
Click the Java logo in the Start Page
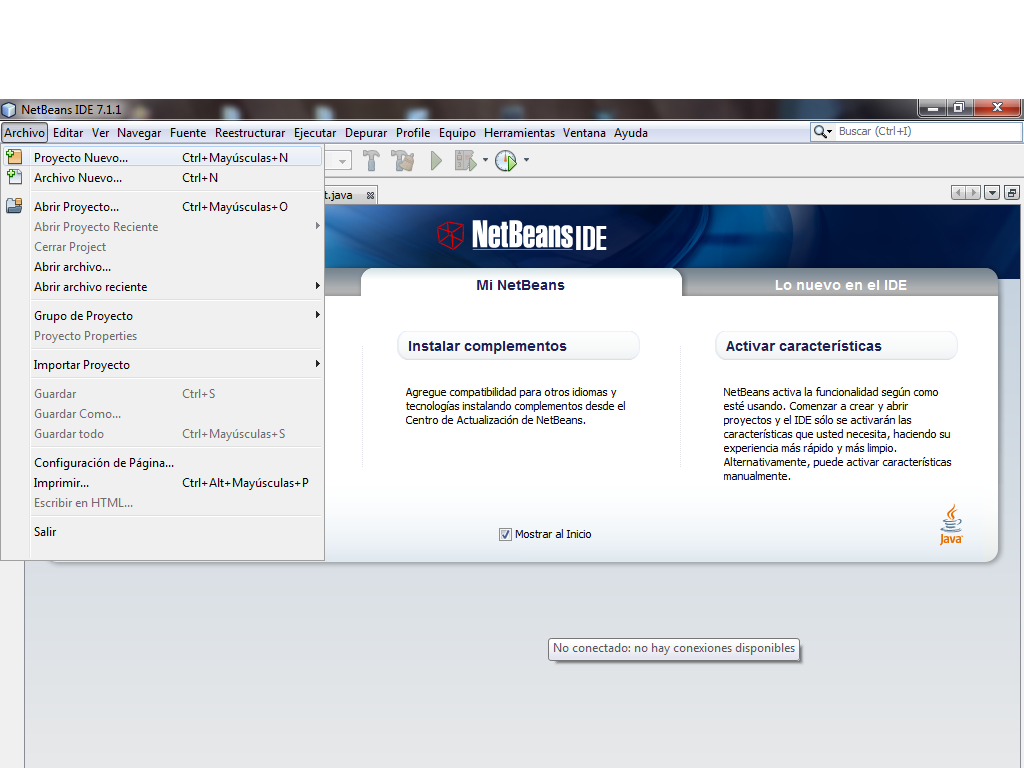click(950, 522)
